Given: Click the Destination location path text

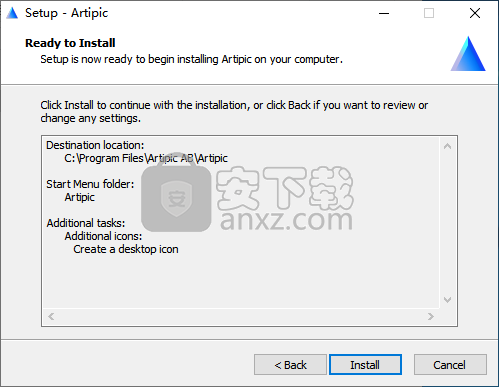Looking at the screenshot, I should point(146,158).
